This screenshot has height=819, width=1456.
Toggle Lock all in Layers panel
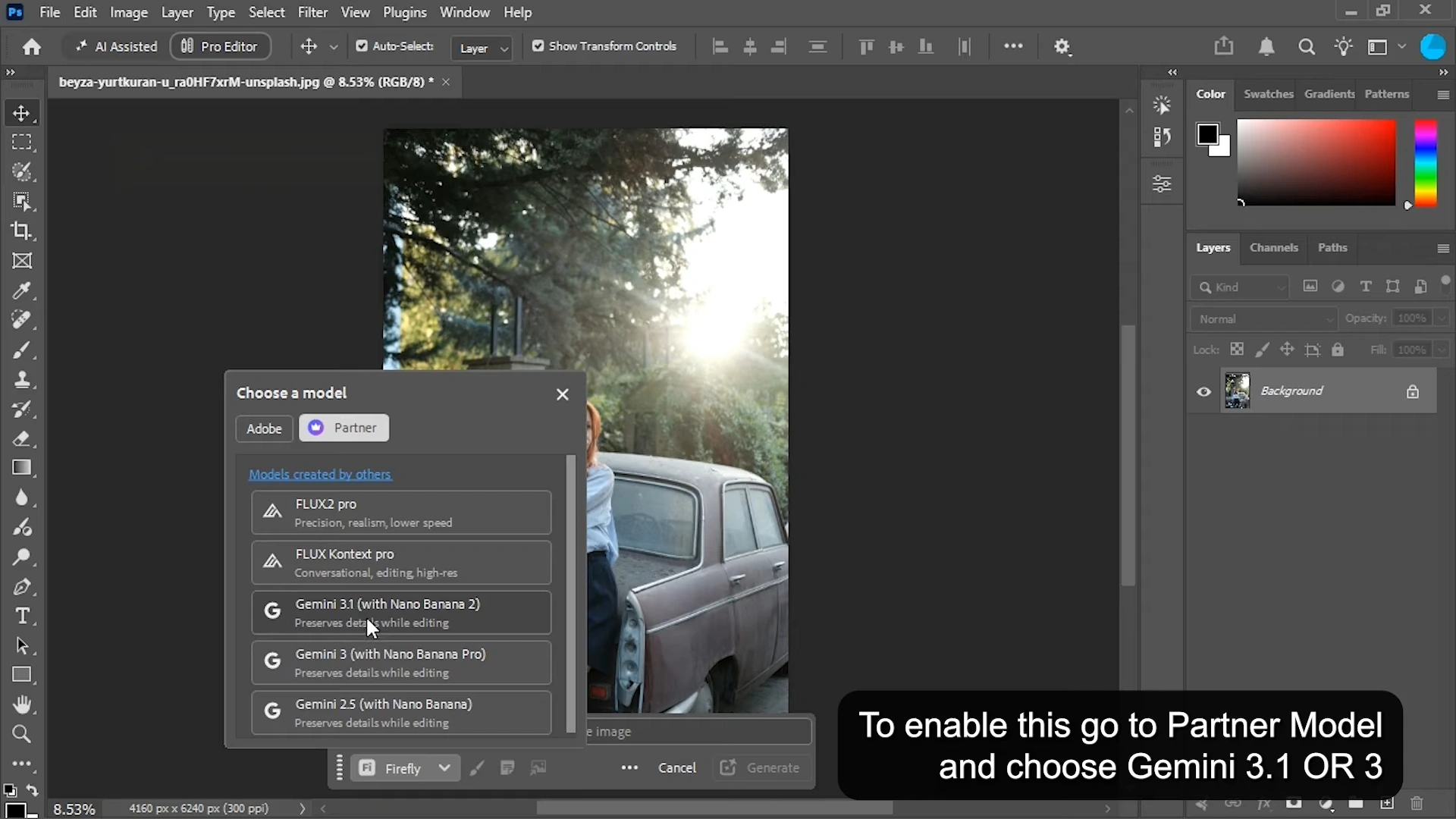[x=1338, y=350]
